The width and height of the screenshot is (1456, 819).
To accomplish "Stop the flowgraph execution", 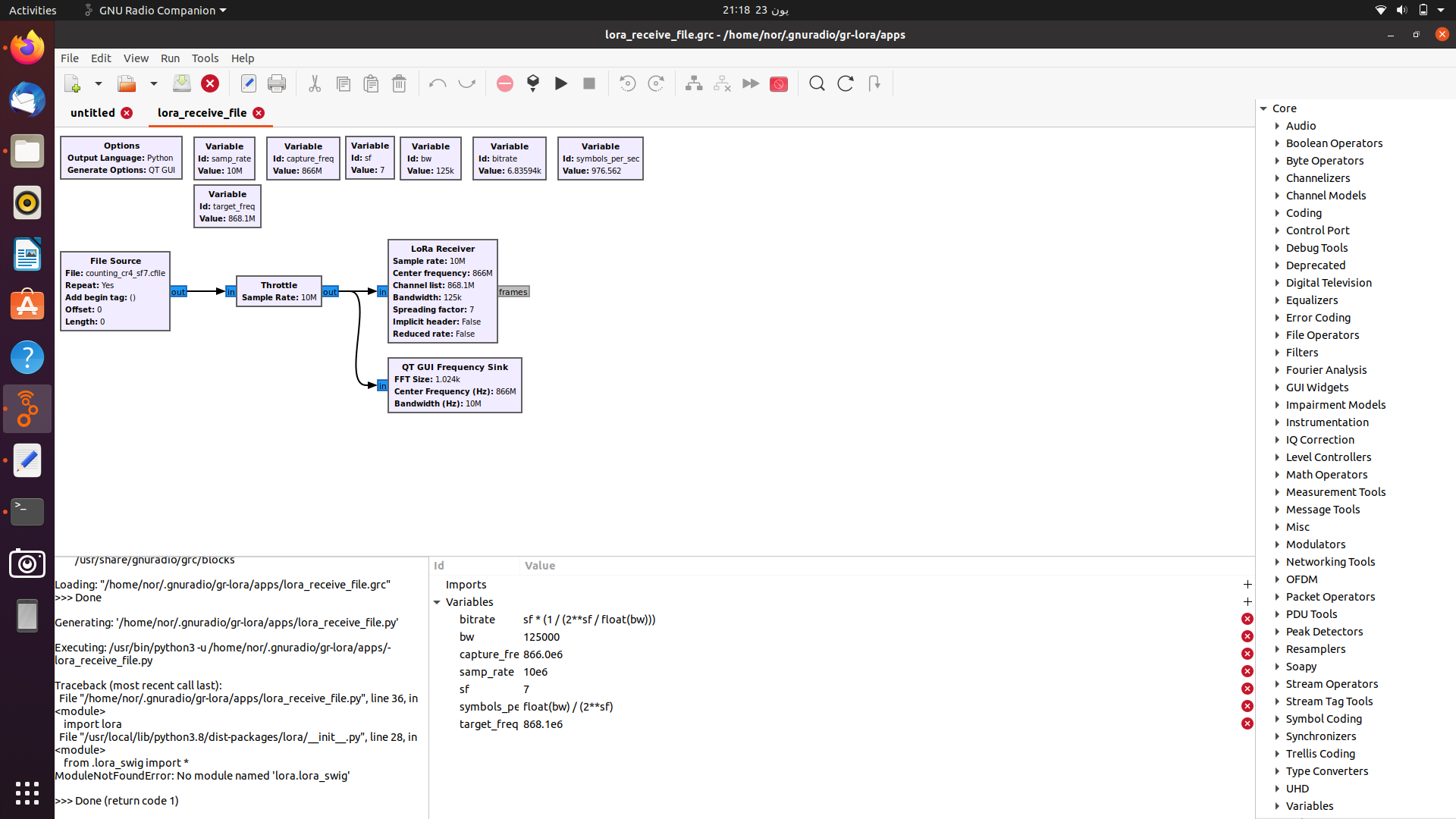I will tap(589, 83).
